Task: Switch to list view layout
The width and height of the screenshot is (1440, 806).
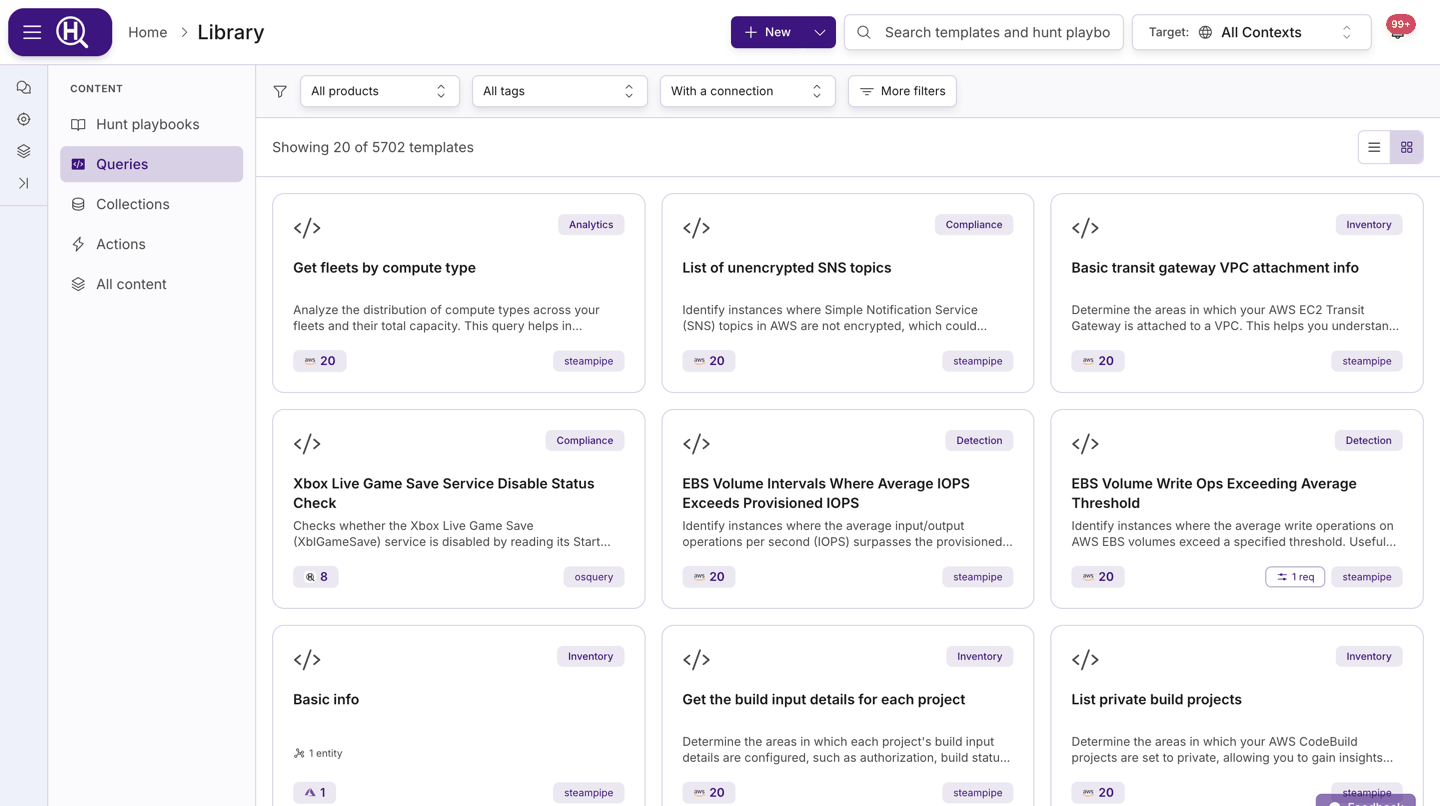Action: pos(1374,147)
